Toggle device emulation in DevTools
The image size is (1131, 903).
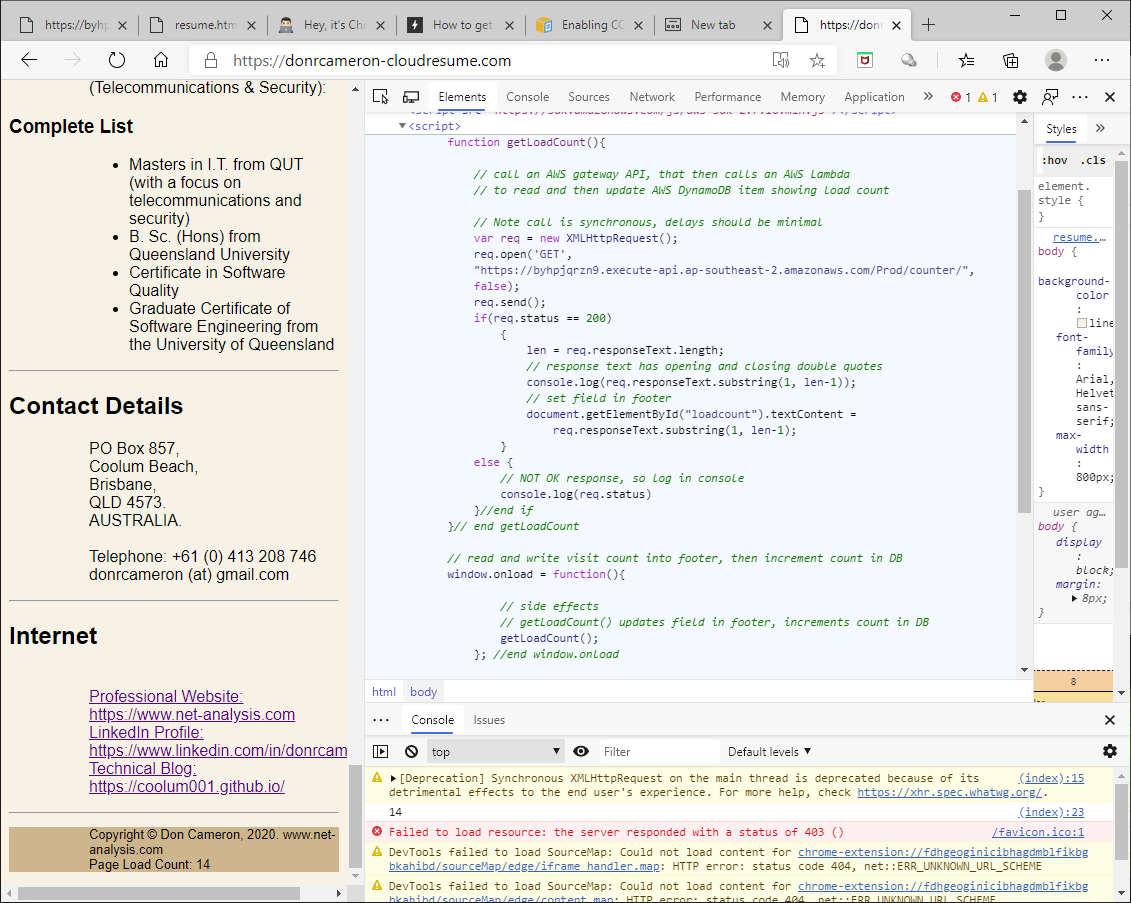[411, 97]
